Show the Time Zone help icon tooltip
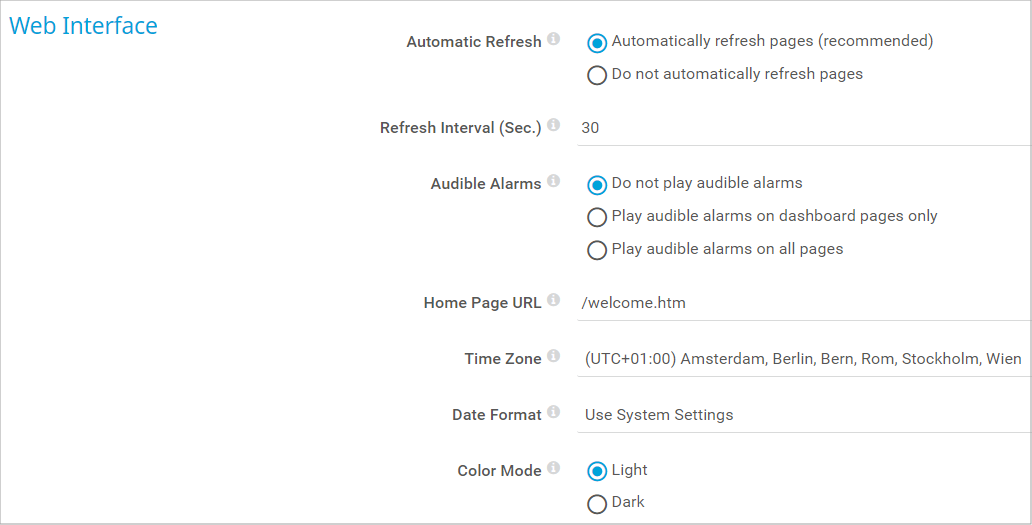 pos(554,357)
